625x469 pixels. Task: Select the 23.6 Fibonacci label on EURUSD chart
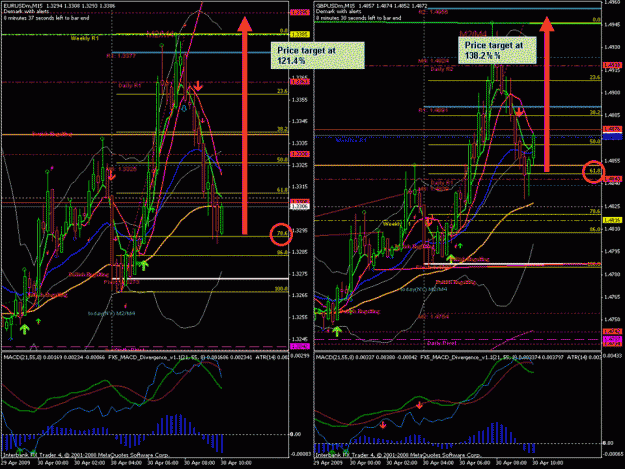click(282, 91)
